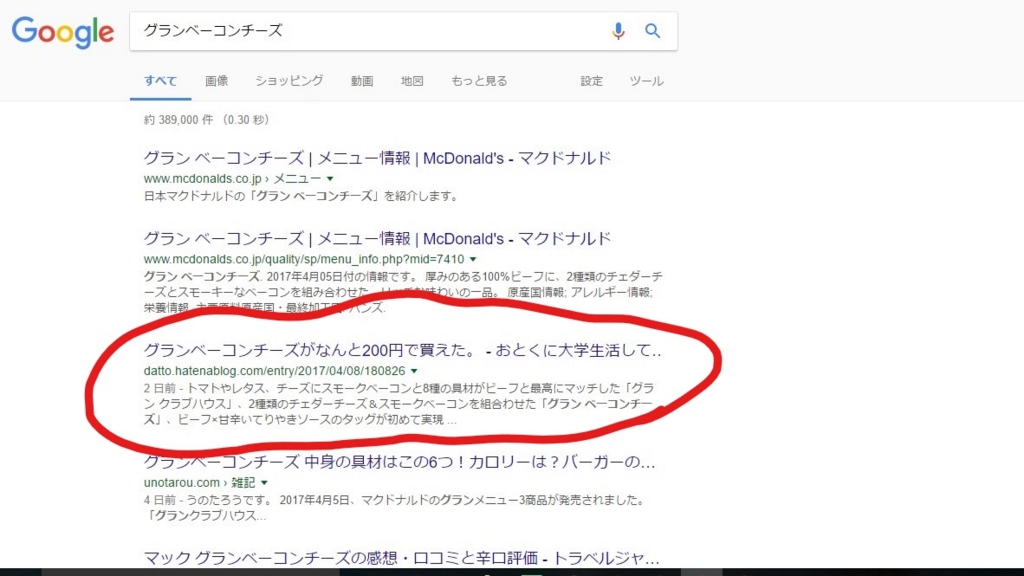Click the datto.hatenablog.com/entry green URL
This screenshot has height=576, width=1024.
(274, 371)
